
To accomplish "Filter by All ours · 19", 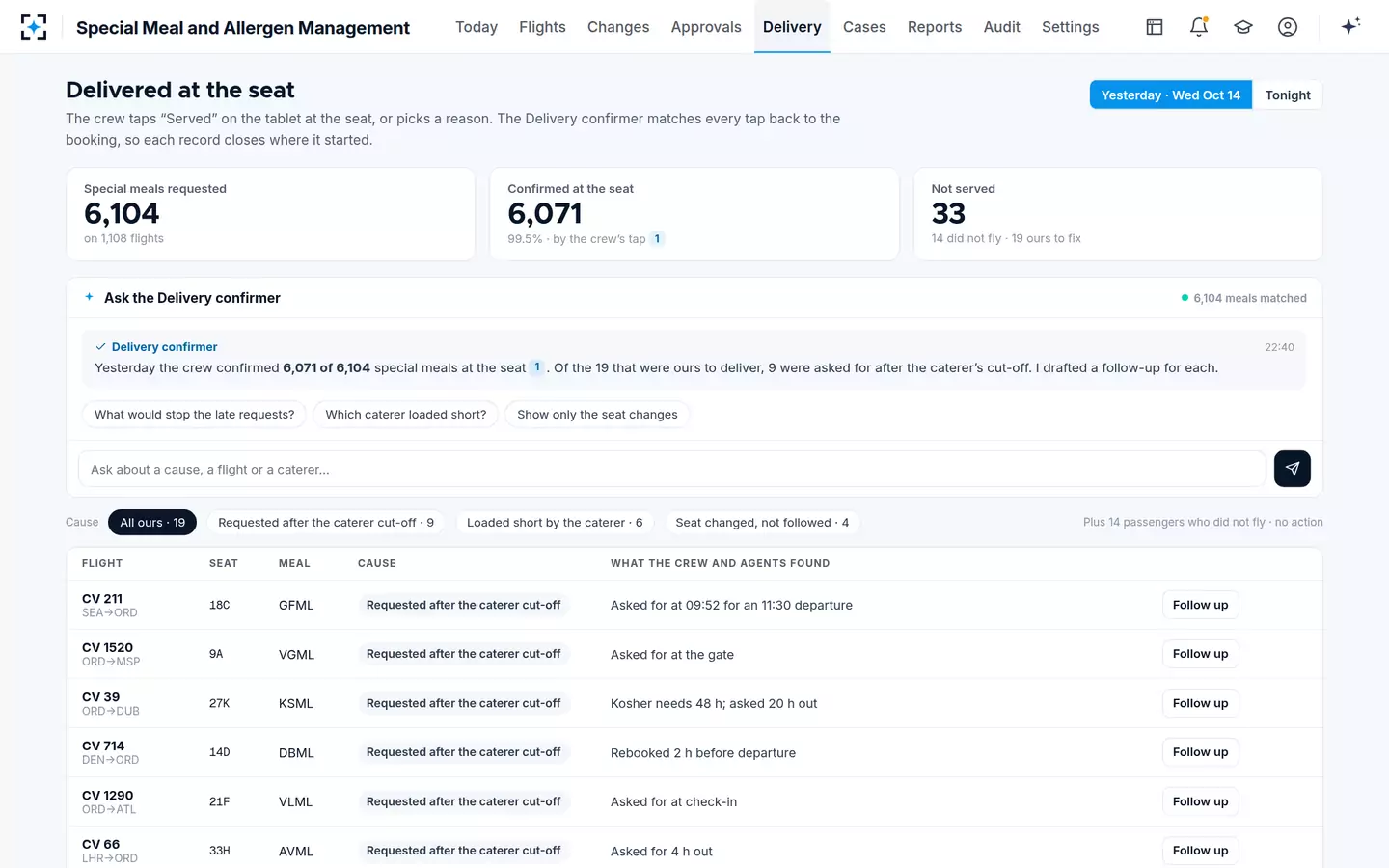I will [x=152, y=522].
